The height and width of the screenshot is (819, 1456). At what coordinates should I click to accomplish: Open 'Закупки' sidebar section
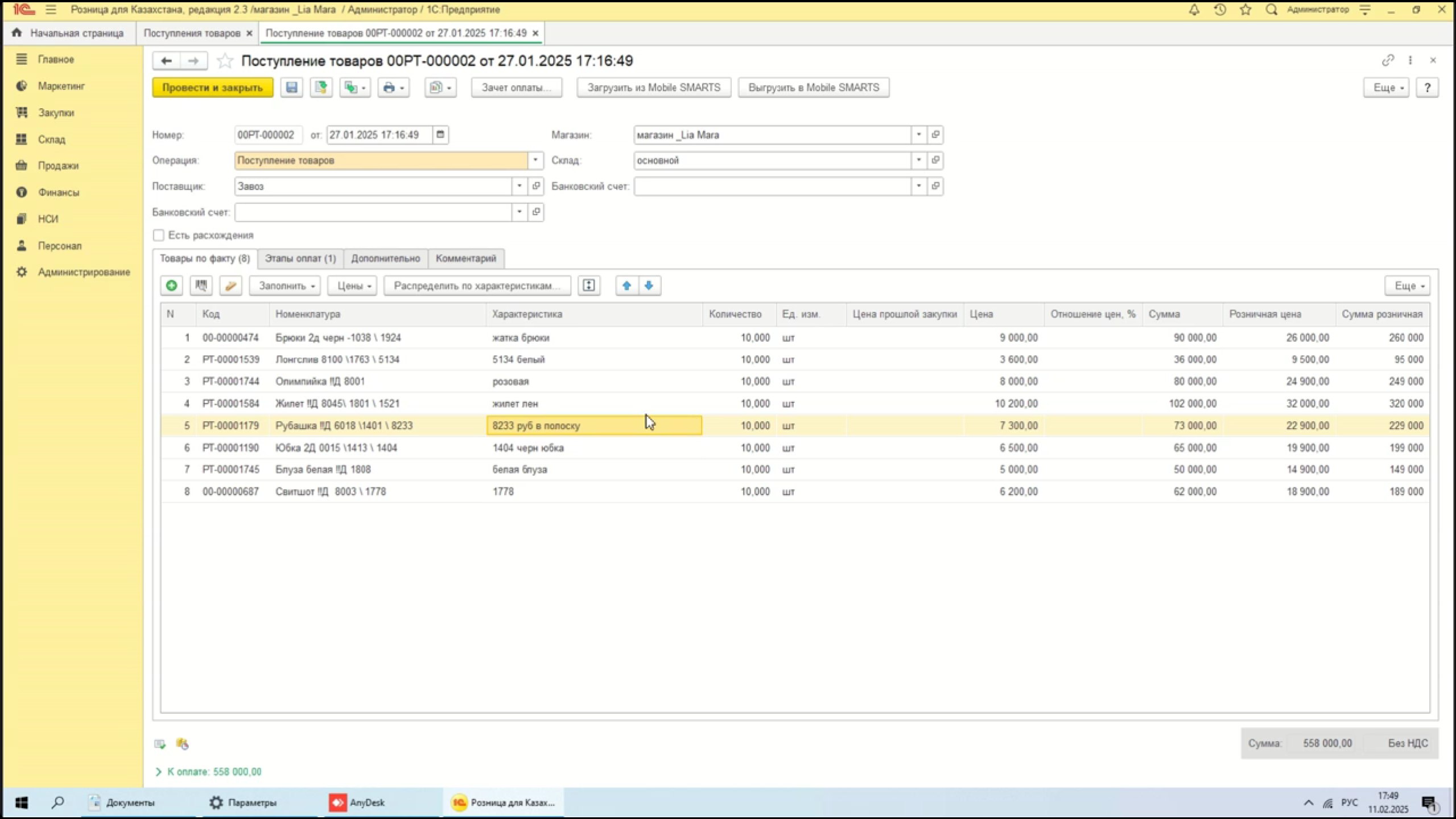pos(56,113)
